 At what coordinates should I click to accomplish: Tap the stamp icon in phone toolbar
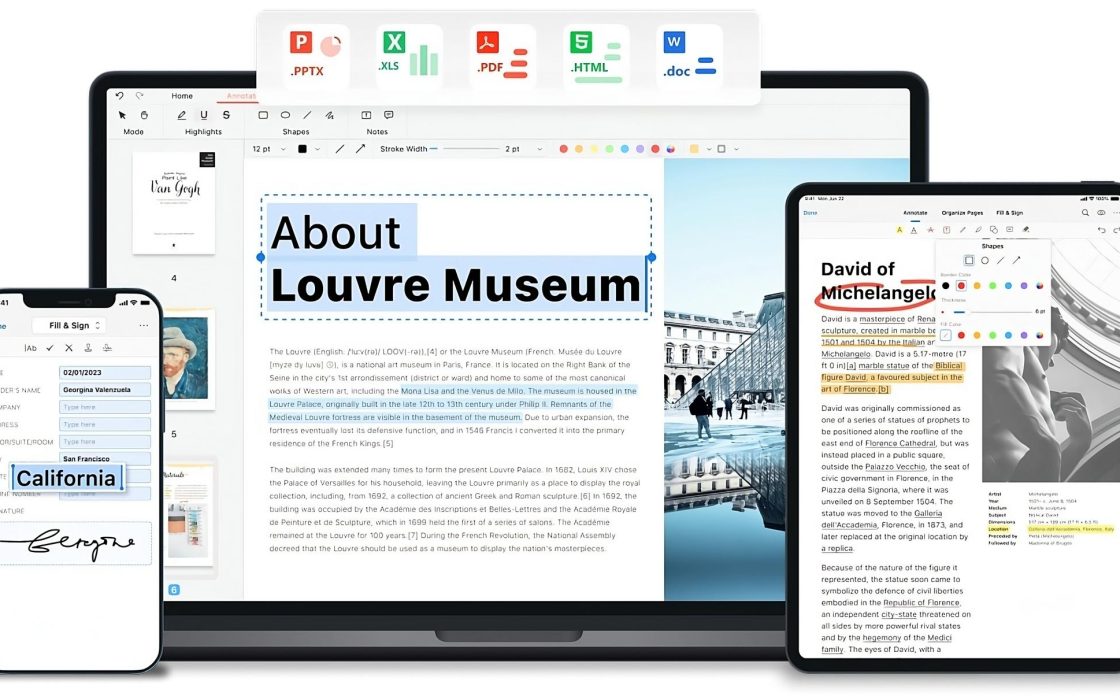(x=89, y=348)
